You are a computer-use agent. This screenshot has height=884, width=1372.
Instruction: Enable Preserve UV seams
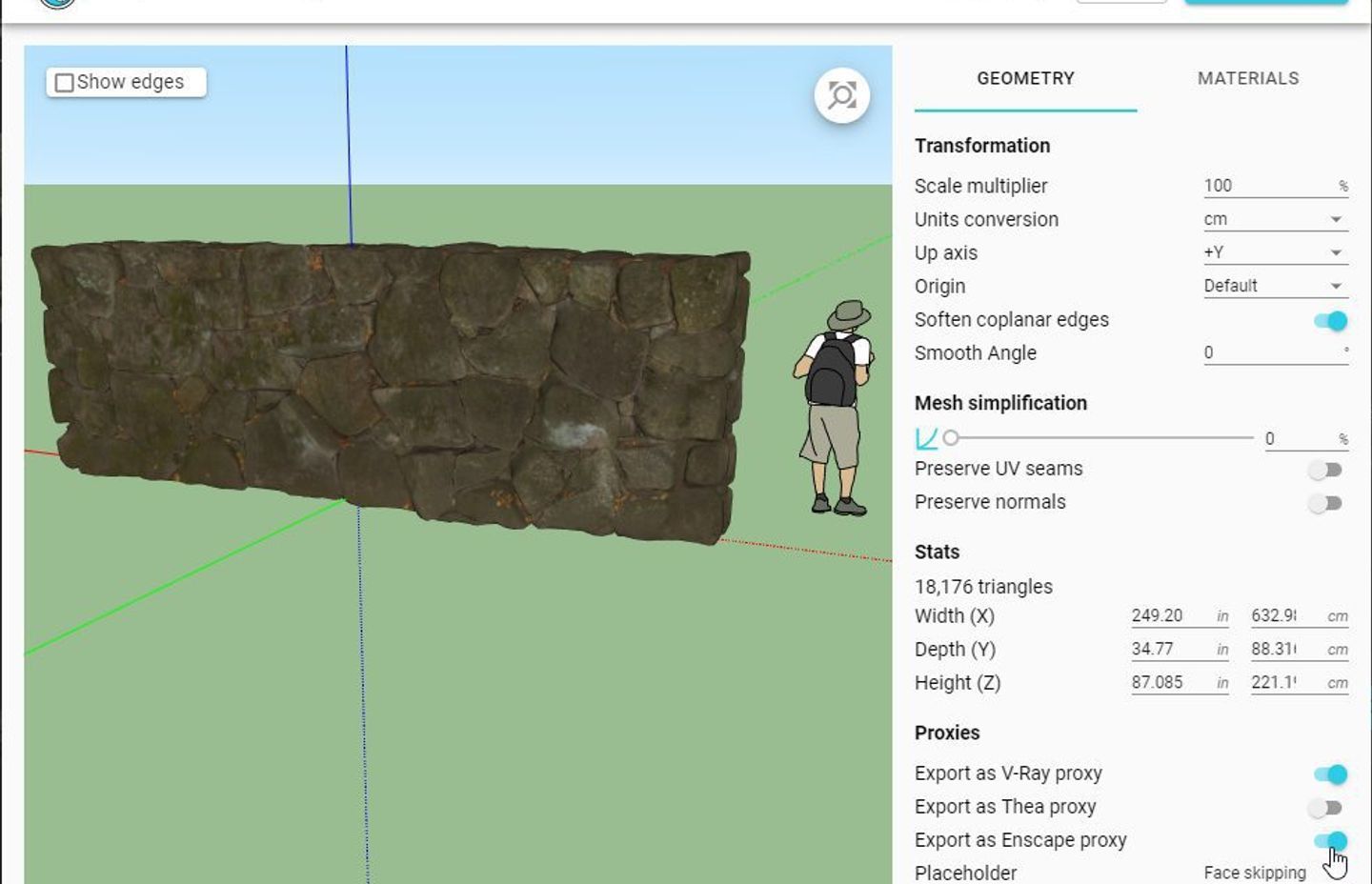[x=1326, y=470]
